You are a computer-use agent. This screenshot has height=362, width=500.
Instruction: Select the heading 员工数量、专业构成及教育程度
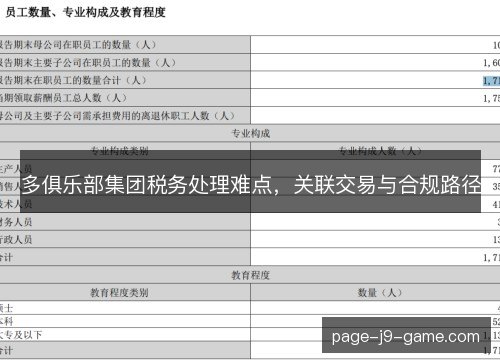86,12
